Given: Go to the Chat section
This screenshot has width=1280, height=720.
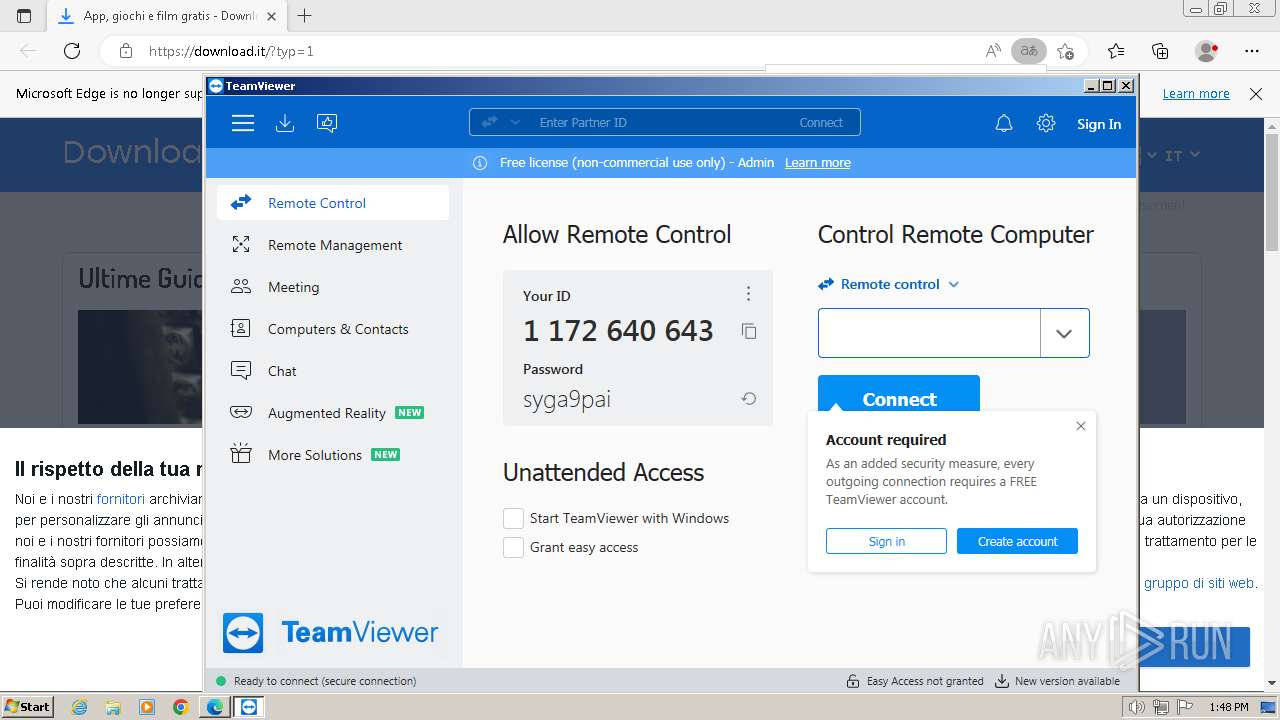Looking at the screenshot, I should [x=332, y=371].
